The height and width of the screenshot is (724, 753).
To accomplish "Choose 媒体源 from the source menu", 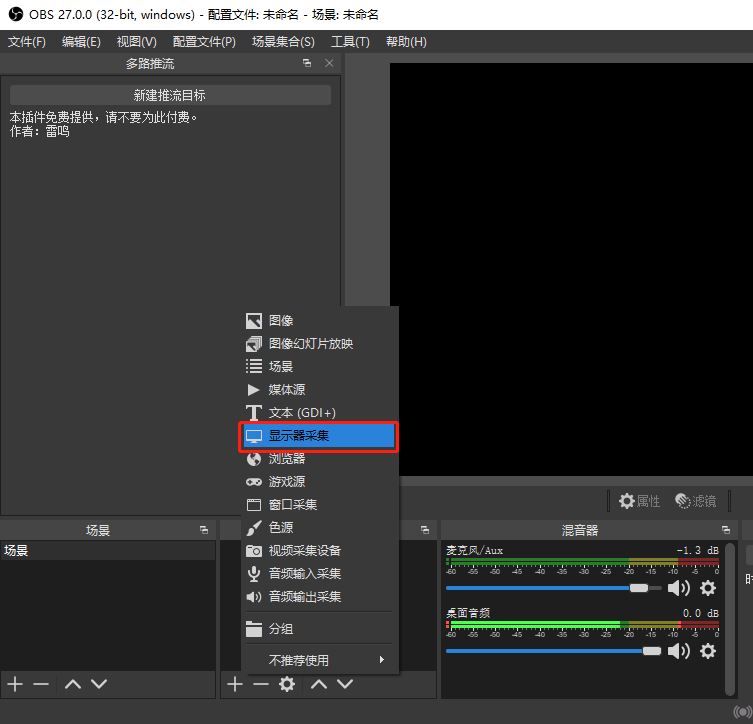I will coord(320,389).
